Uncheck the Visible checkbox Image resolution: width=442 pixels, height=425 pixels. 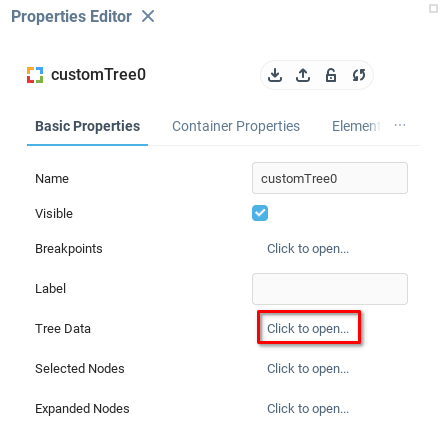[260, 213]
